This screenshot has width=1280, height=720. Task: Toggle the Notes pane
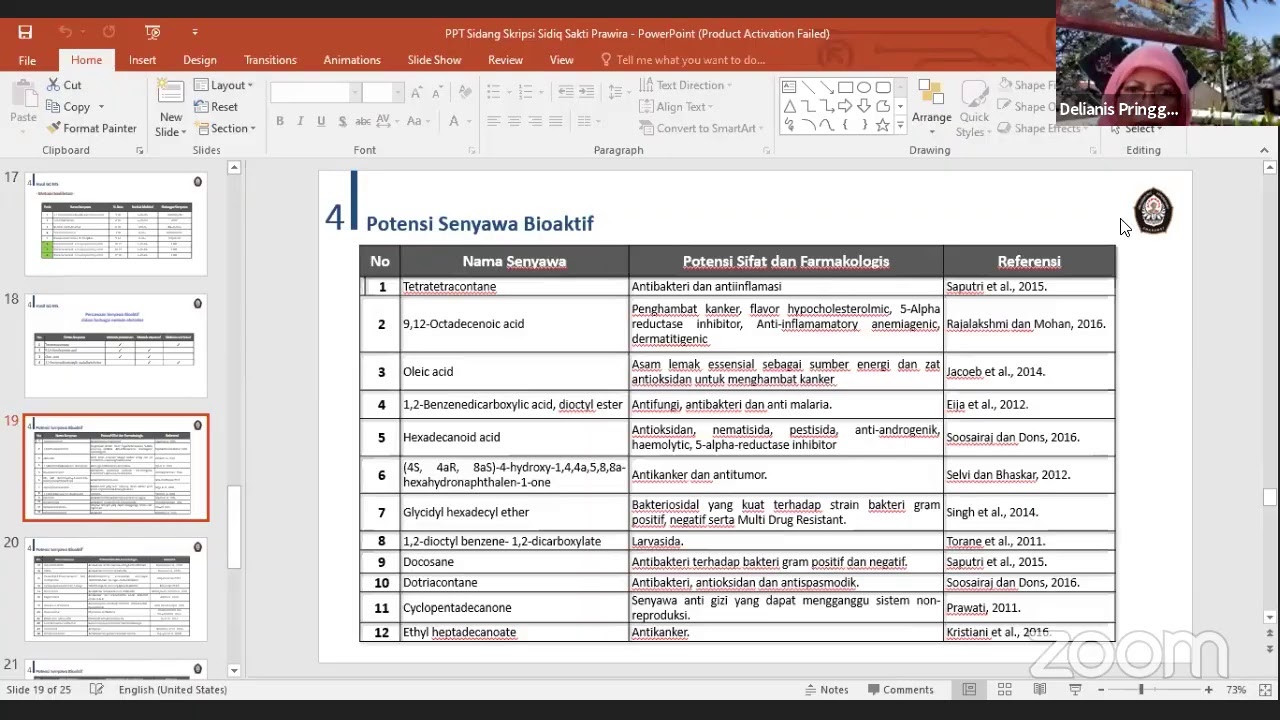coord(827,690)
